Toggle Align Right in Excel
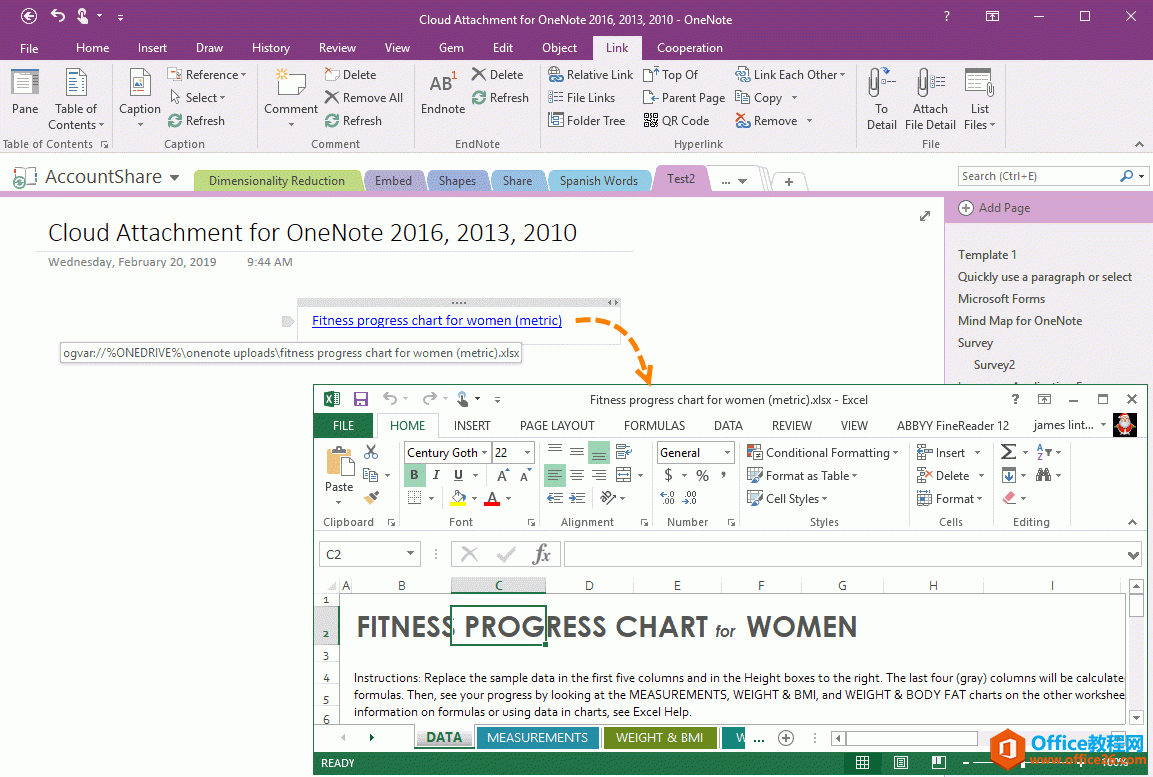 [599, 476]
